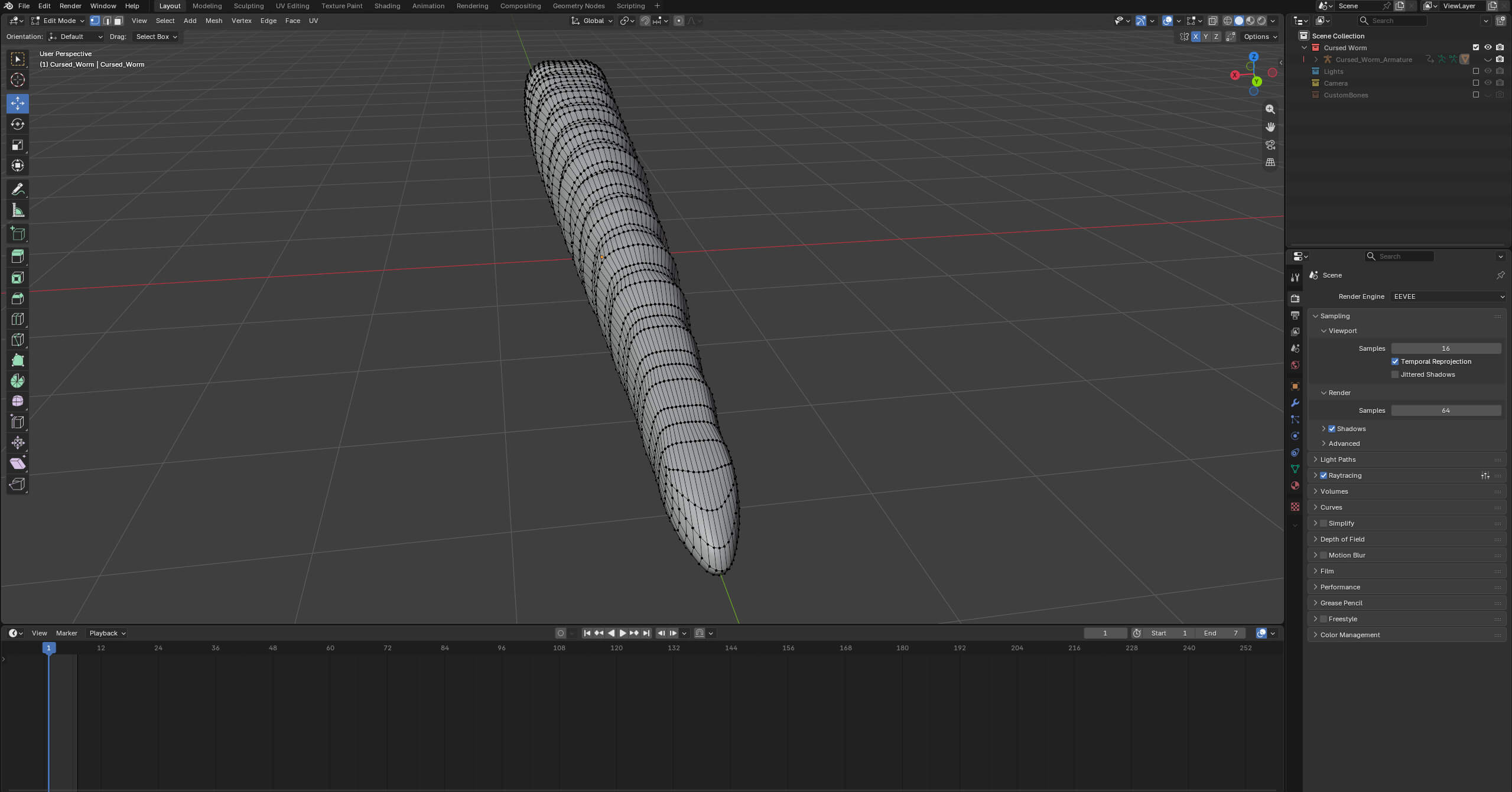Screen dimensions: 1512x792
Task: Jump to the last frame
Action: pos(646,633)
